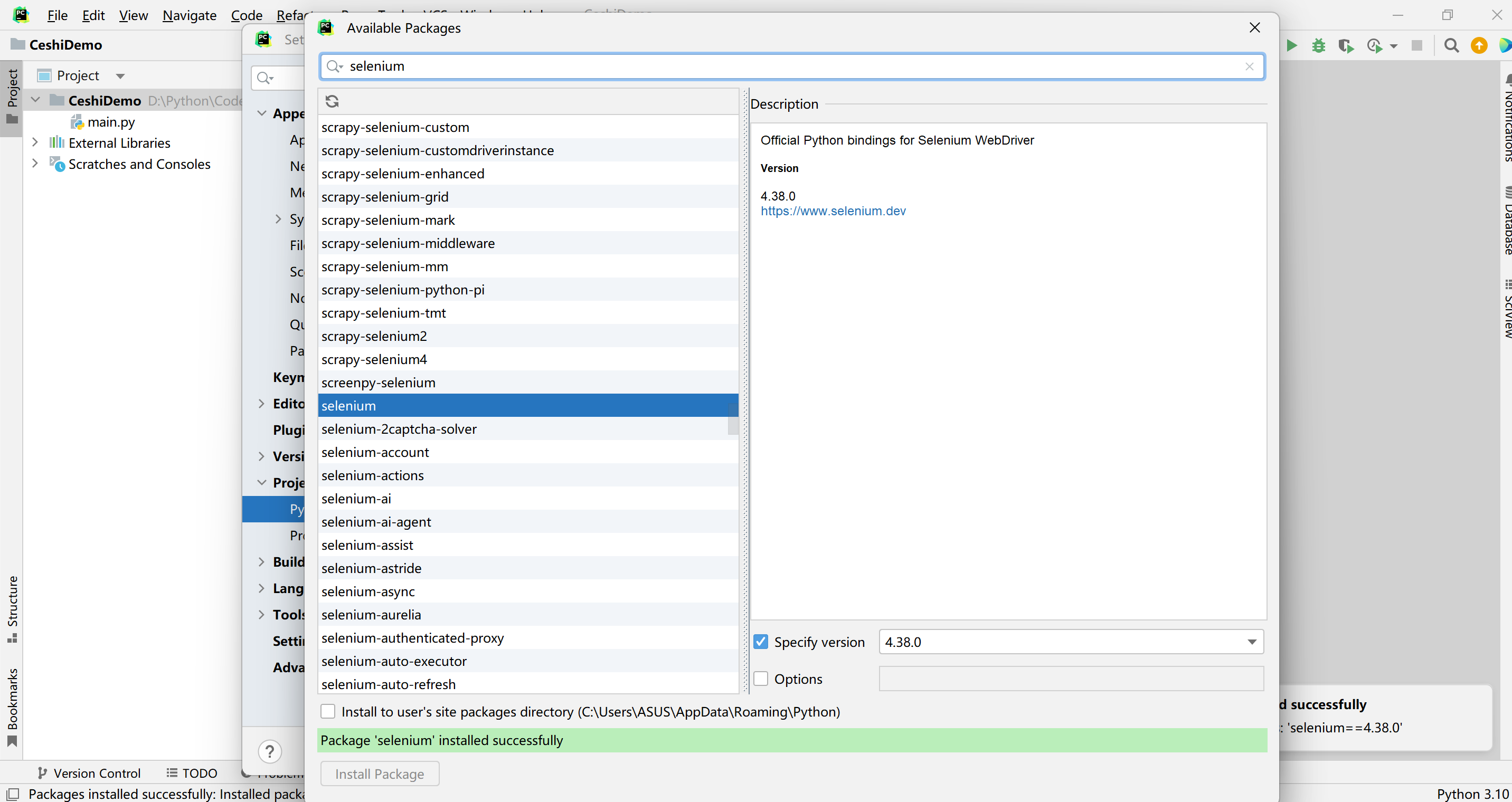
Task: Collapse the Appearance settings section
Action: click(x=262, y=113)
